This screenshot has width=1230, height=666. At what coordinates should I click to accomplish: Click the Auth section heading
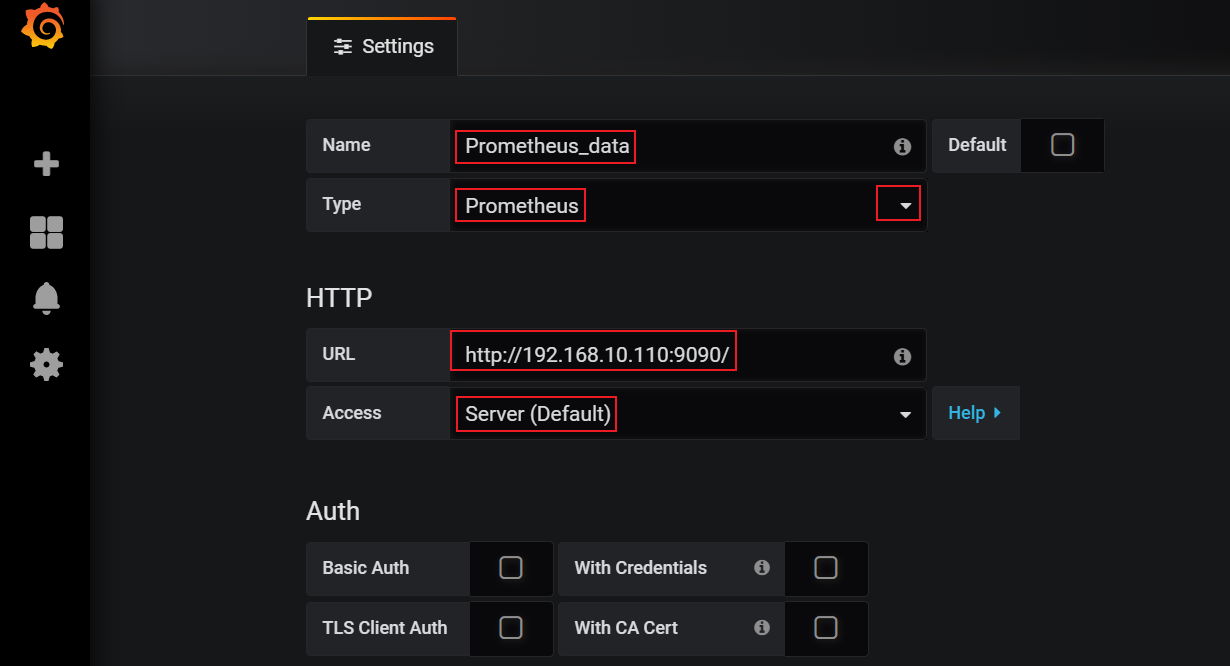click(333, 511)
